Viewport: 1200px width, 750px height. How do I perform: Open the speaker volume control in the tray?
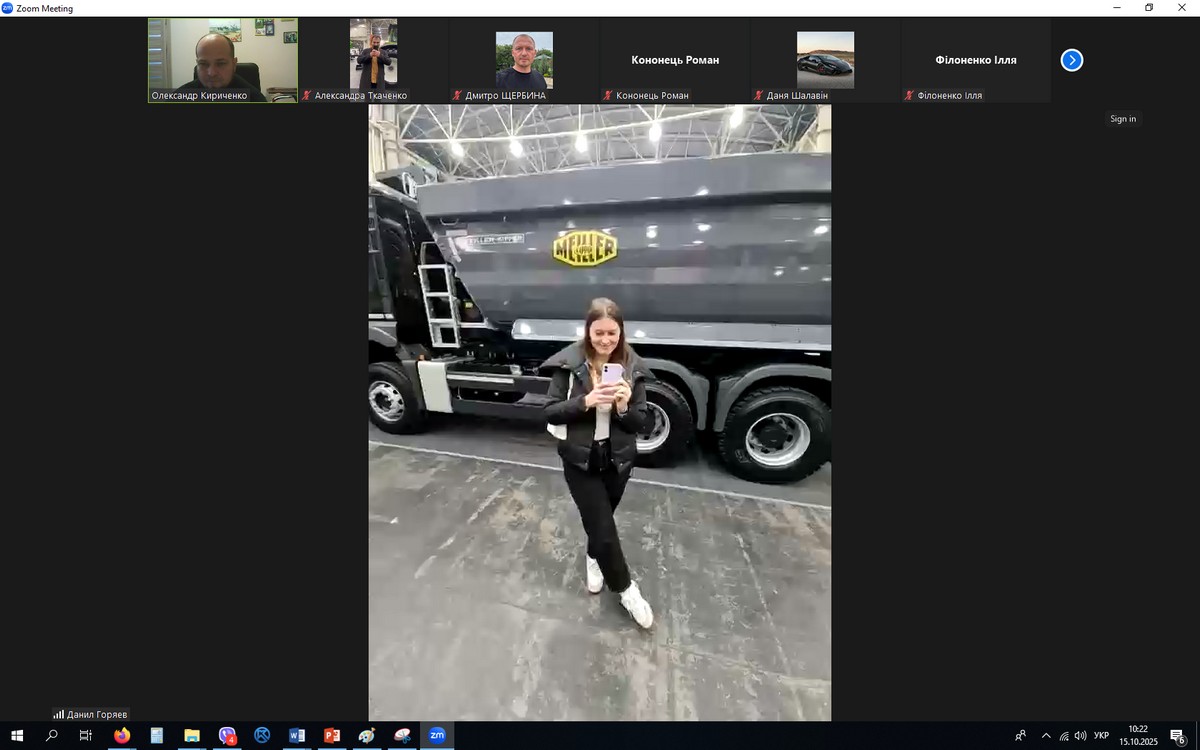click(x=1081, y=736)
